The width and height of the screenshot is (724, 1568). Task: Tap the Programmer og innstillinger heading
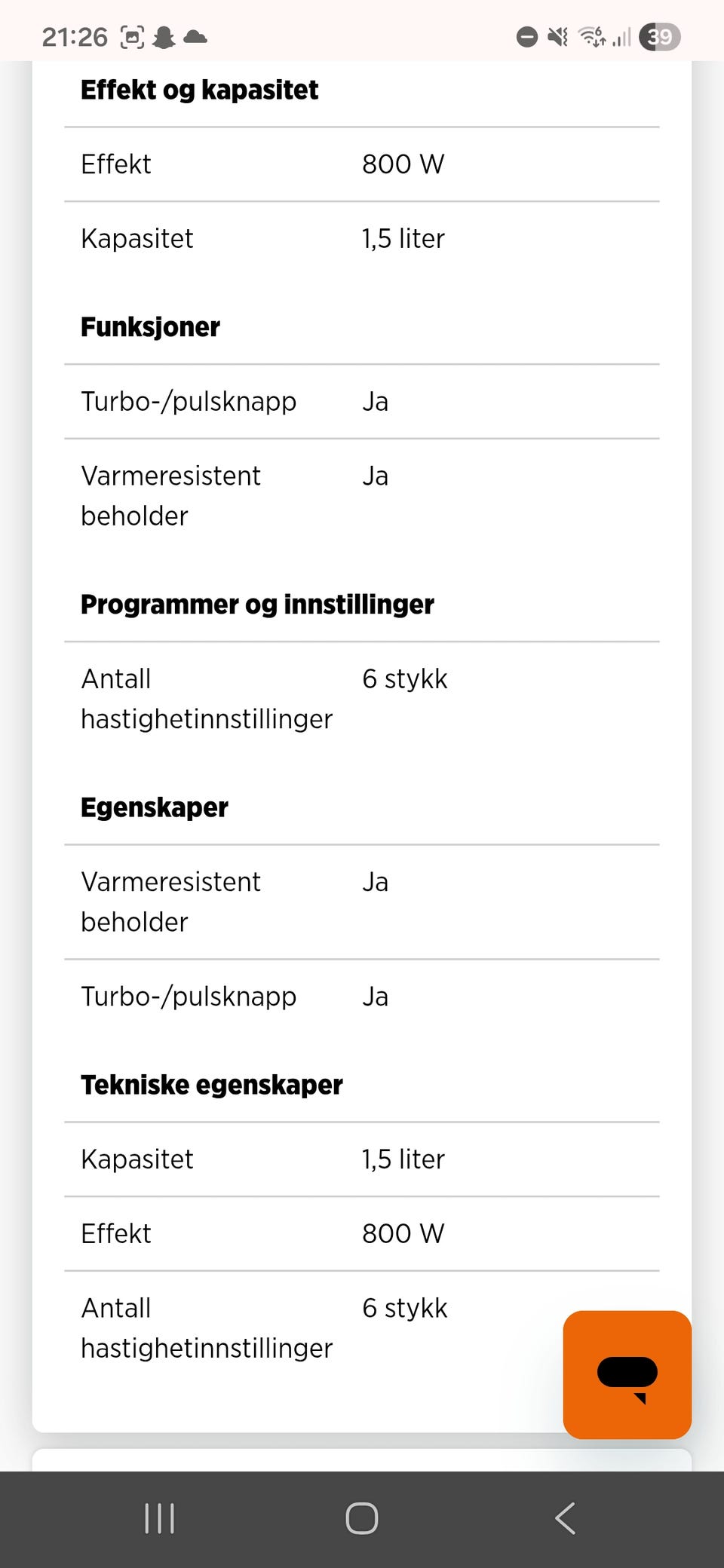pos(257,604)
